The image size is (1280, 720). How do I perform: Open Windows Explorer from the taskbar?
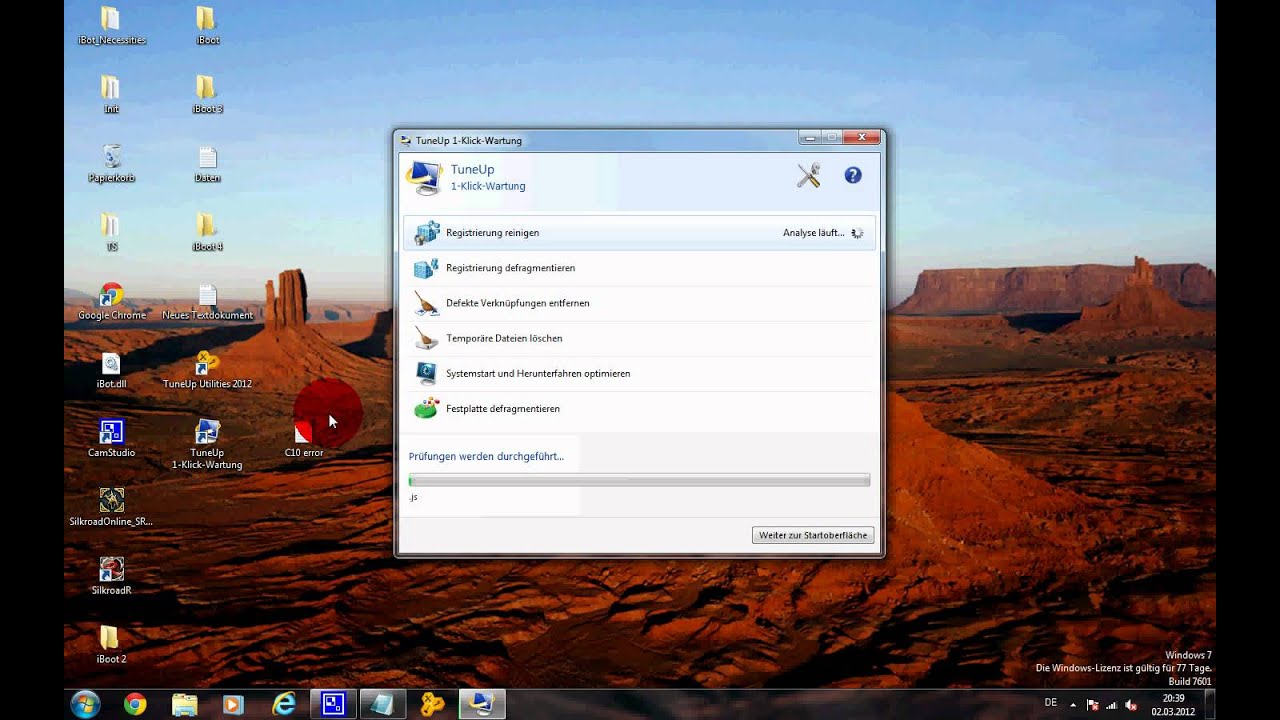(x=184, y=705)
